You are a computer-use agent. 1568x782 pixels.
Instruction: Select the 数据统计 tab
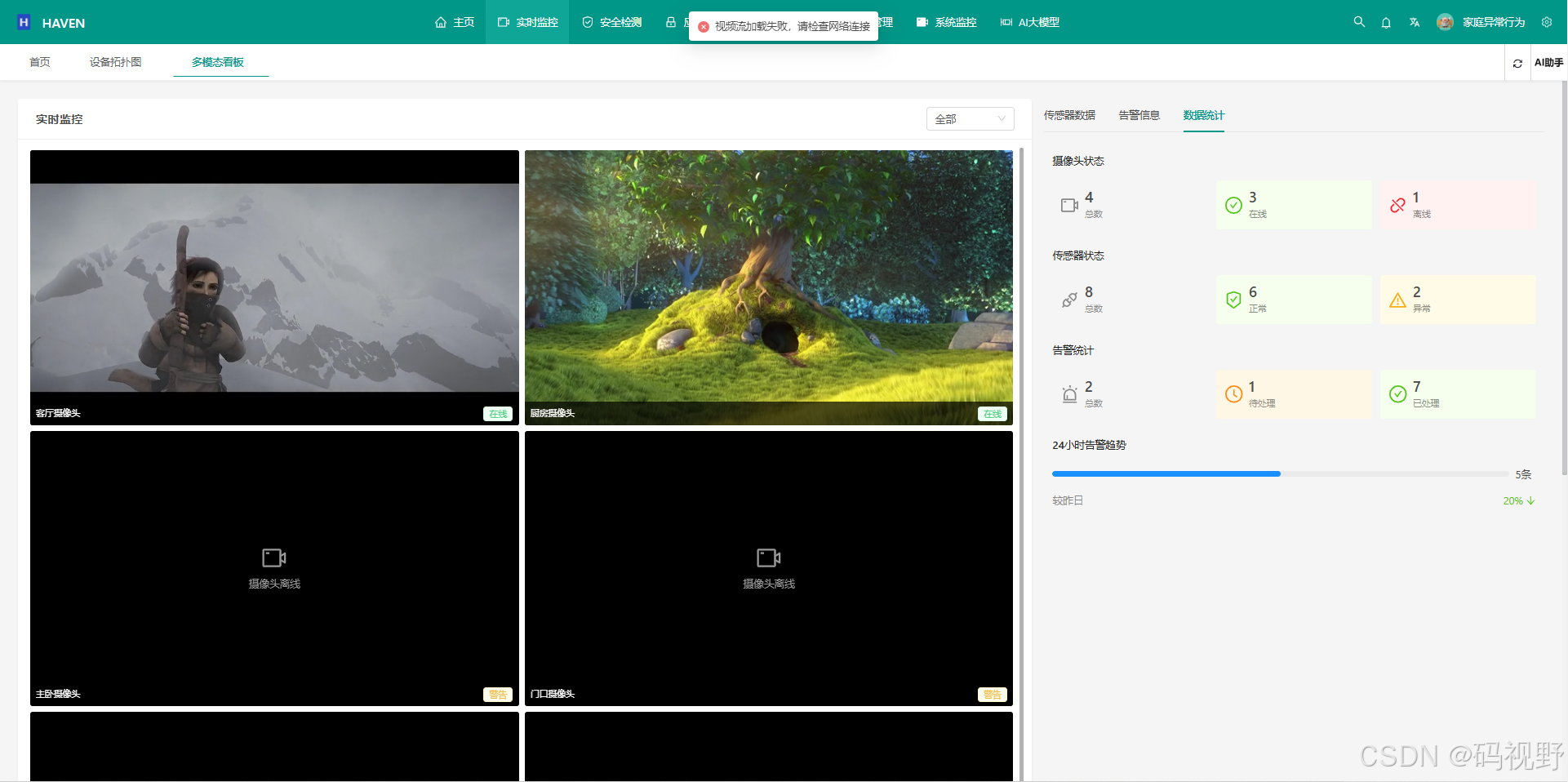point(1203,115)
